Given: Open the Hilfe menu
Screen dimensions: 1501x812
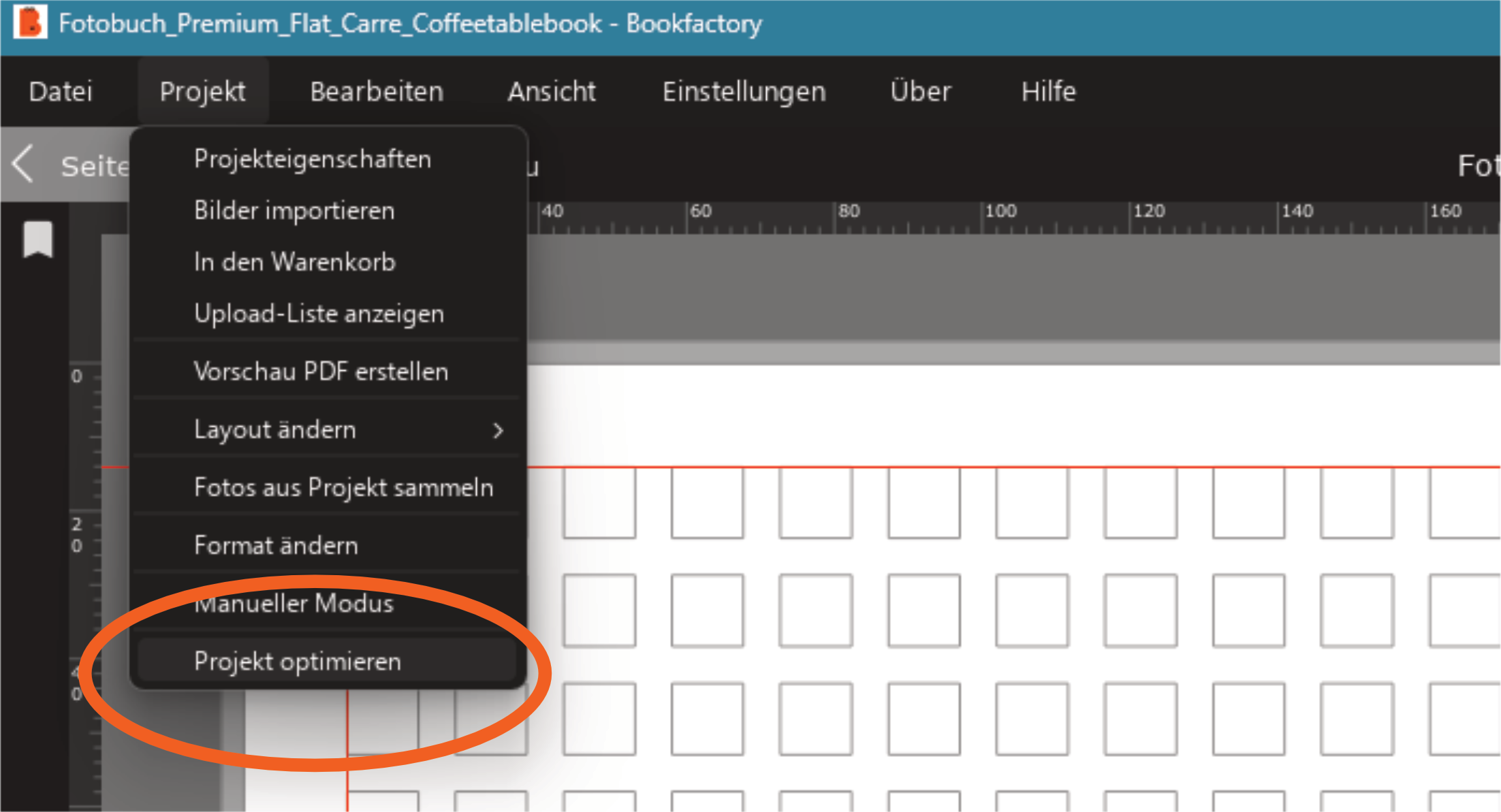Looking at the screenshot, I should tap(1049, 91).
